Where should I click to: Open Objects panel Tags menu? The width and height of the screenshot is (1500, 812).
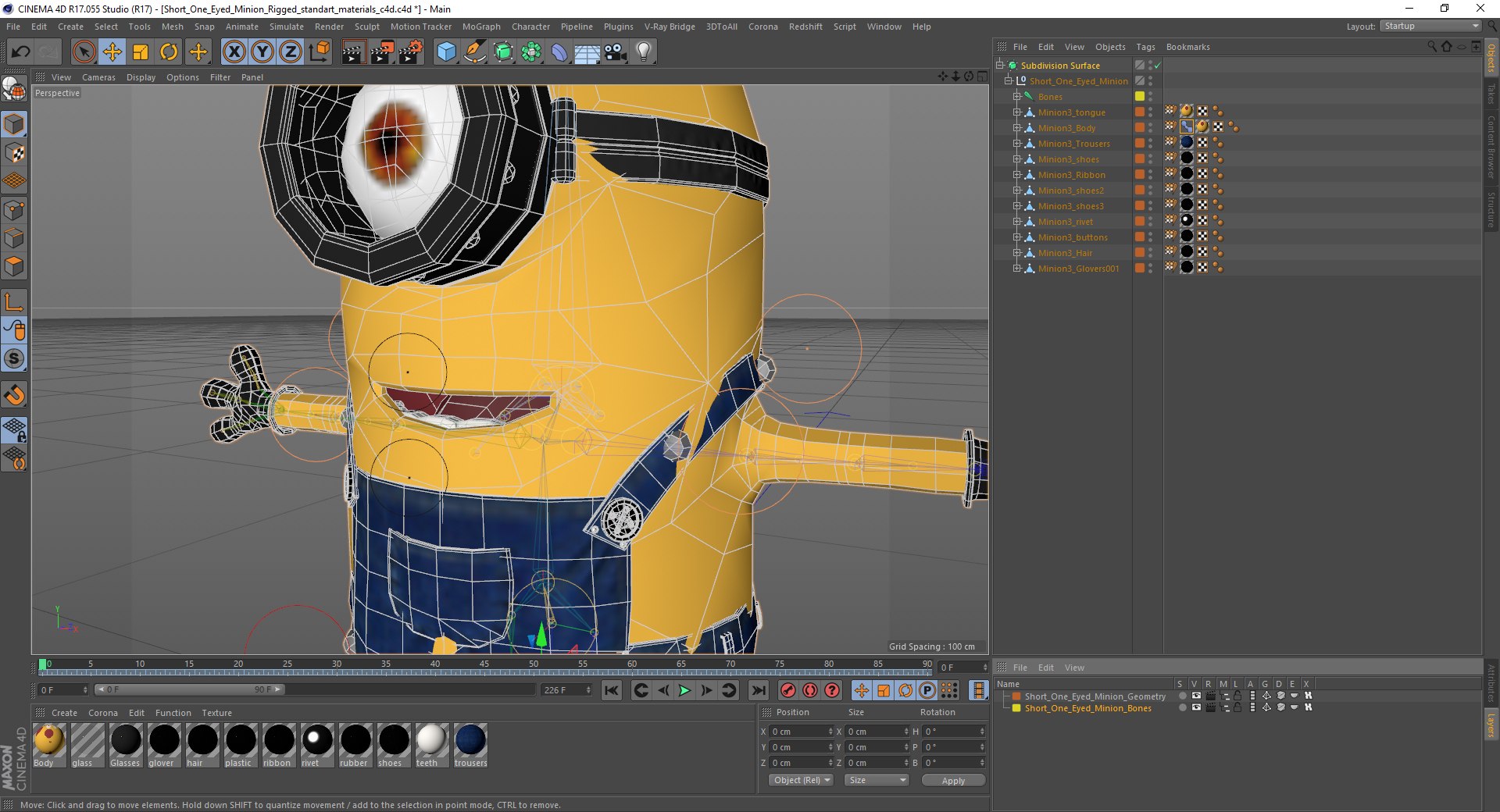click(x=1145, y=47)
